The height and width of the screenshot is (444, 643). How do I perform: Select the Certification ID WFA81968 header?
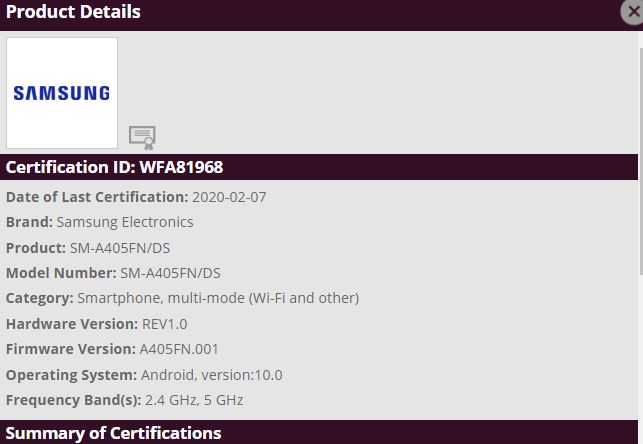click(x=114, y=167)
